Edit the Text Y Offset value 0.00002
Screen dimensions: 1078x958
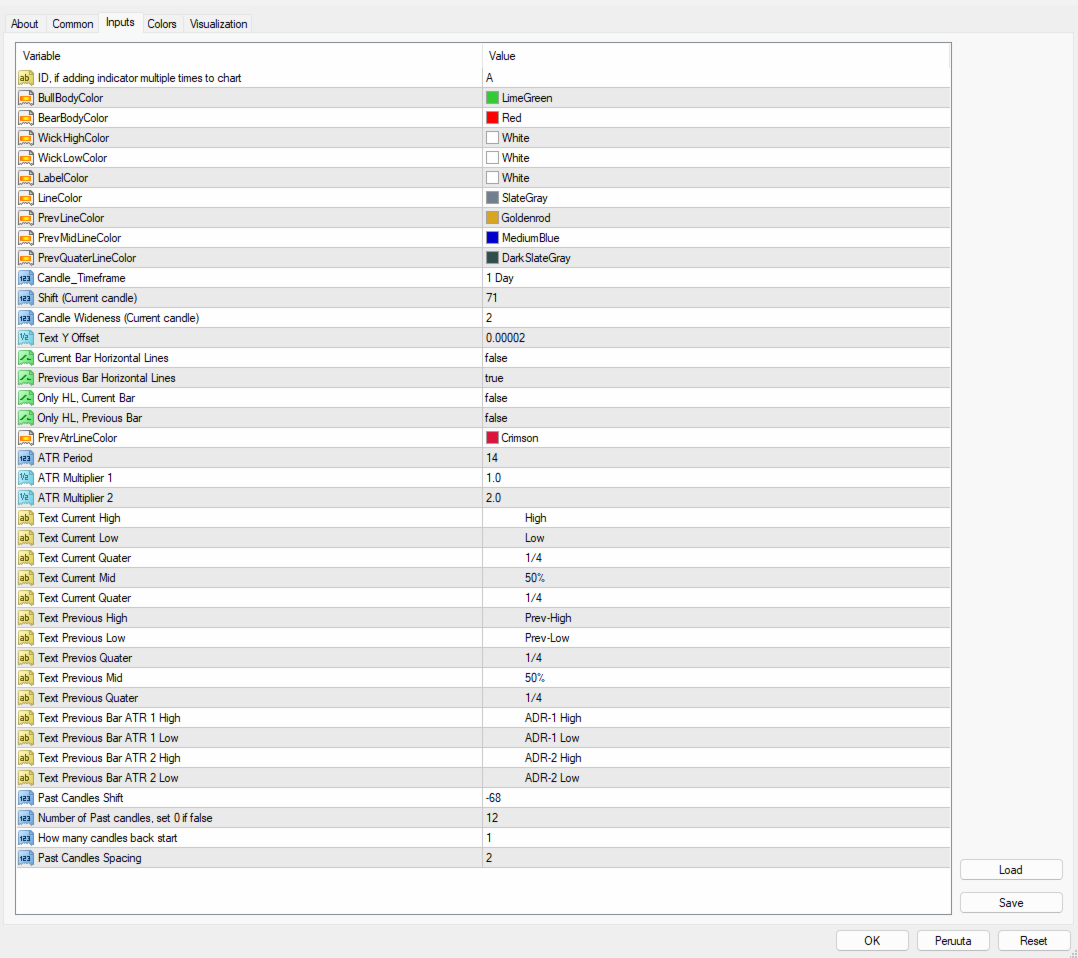[716, 338]
